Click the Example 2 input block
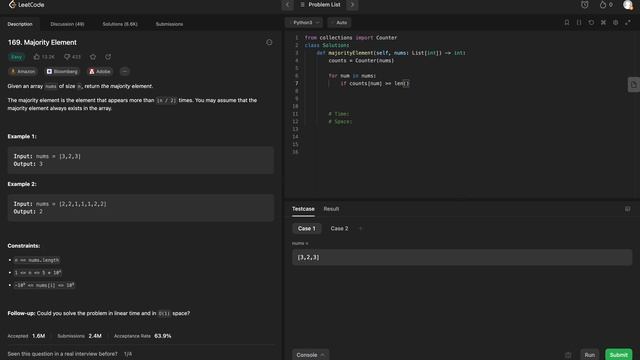The width and height of the screenshot is (640, 360). [x=140, y=208]
